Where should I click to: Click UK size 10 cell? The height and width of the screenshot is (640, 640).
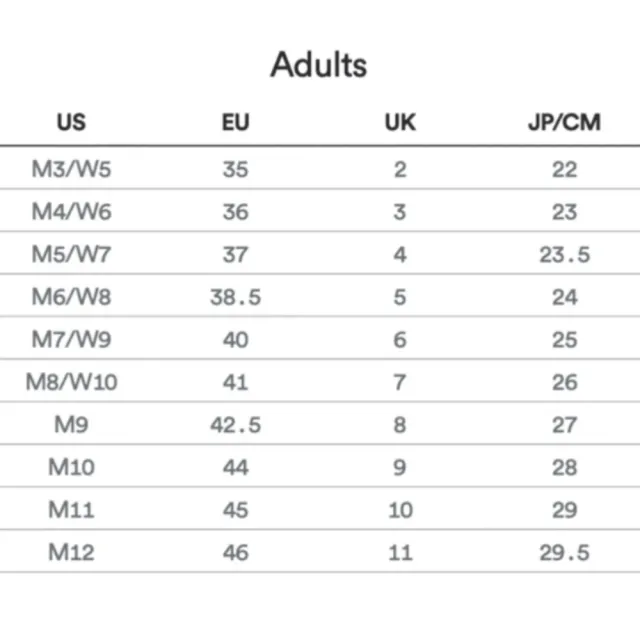400,510
